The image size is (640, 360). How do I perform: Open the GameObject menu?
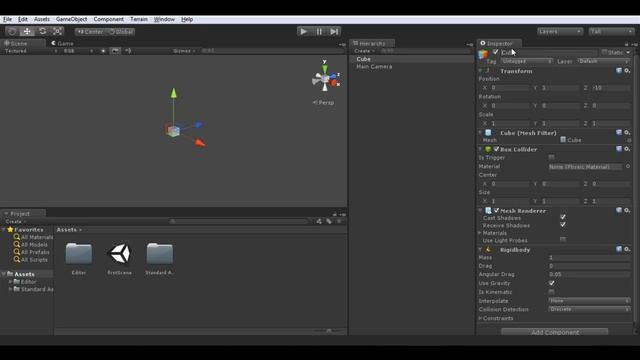(x=71, y=19)
